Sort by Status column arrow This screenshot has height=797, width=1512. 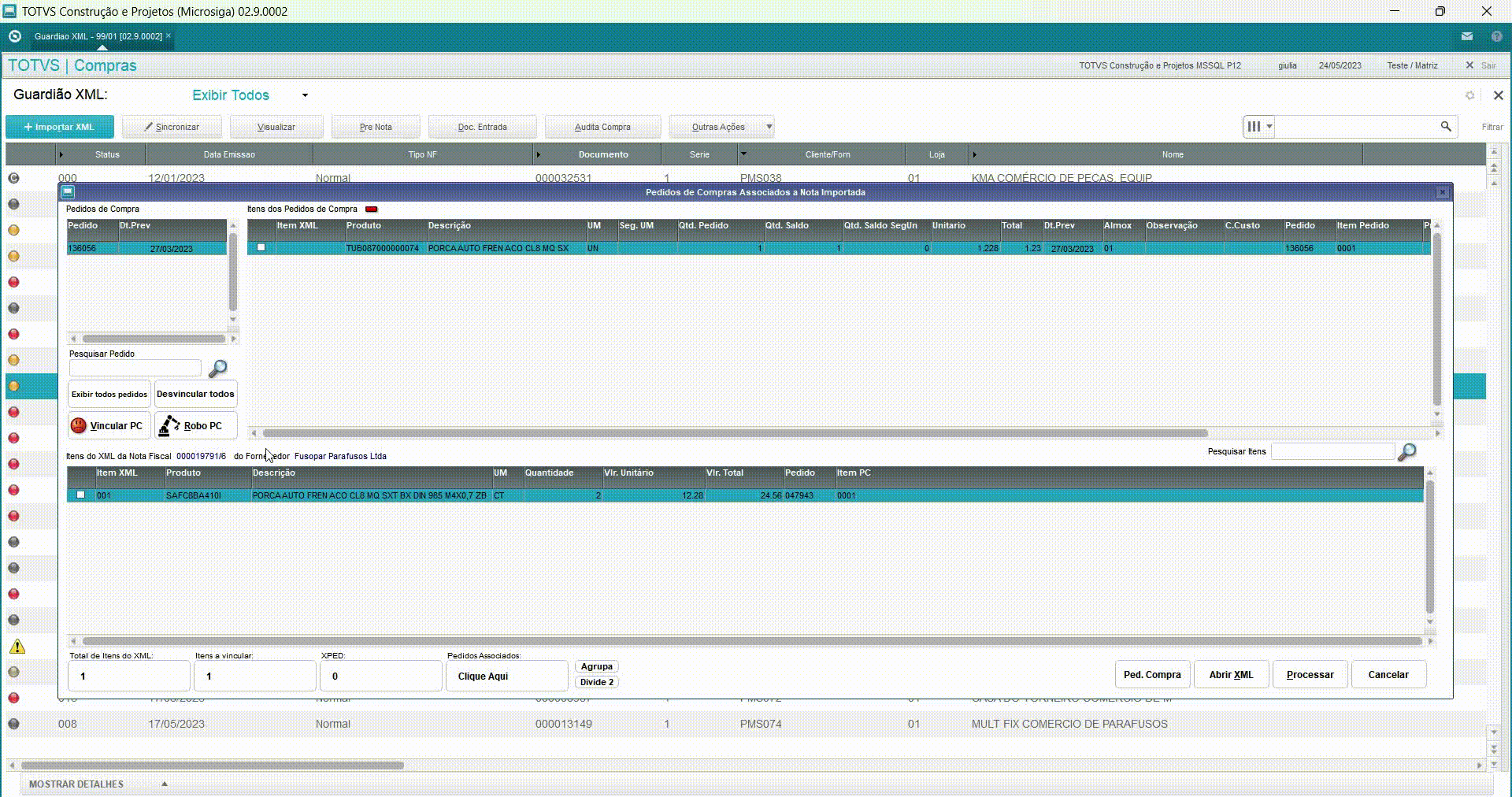click(x=61, y=154)
